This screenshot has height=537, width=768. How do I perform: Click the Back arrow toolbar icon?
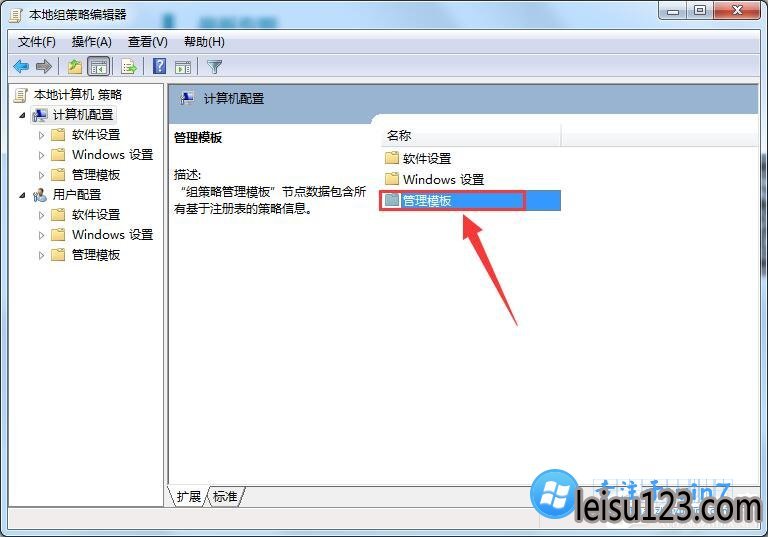(x=21, y=66)
